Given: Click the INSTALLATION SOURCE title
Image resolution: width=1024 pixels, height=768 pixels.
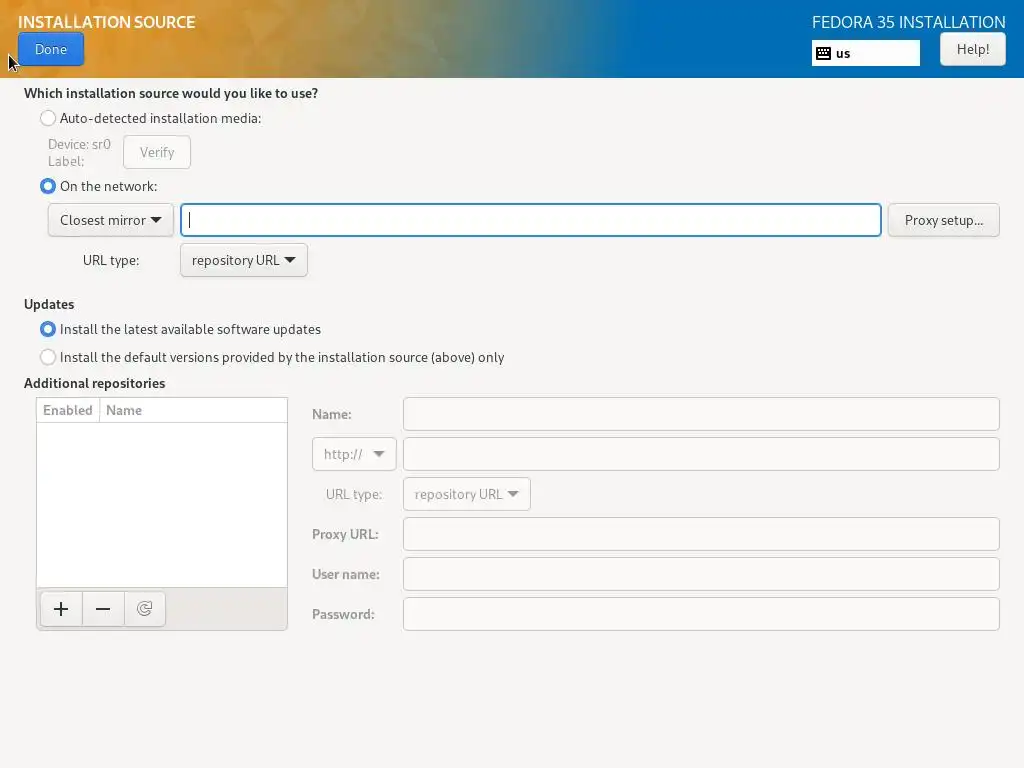Looking at the screenshot, I should 106,22.
